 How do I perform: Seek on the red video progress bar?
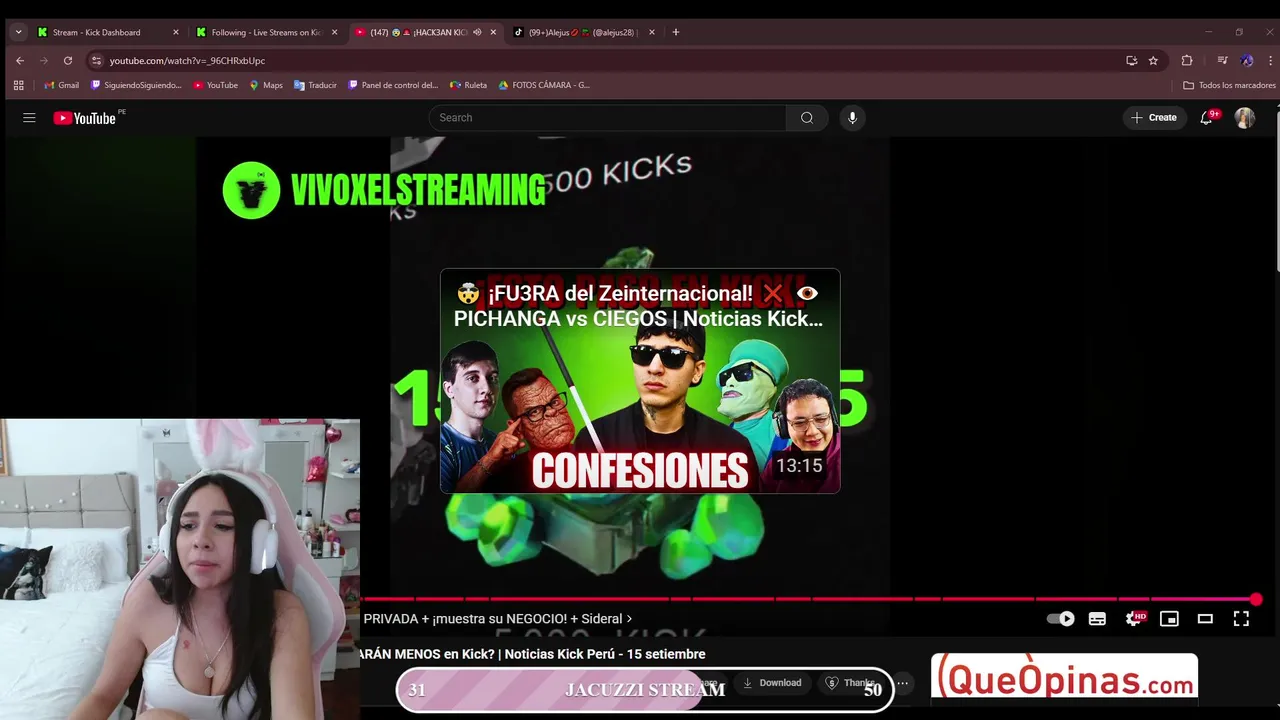(808, 599)
